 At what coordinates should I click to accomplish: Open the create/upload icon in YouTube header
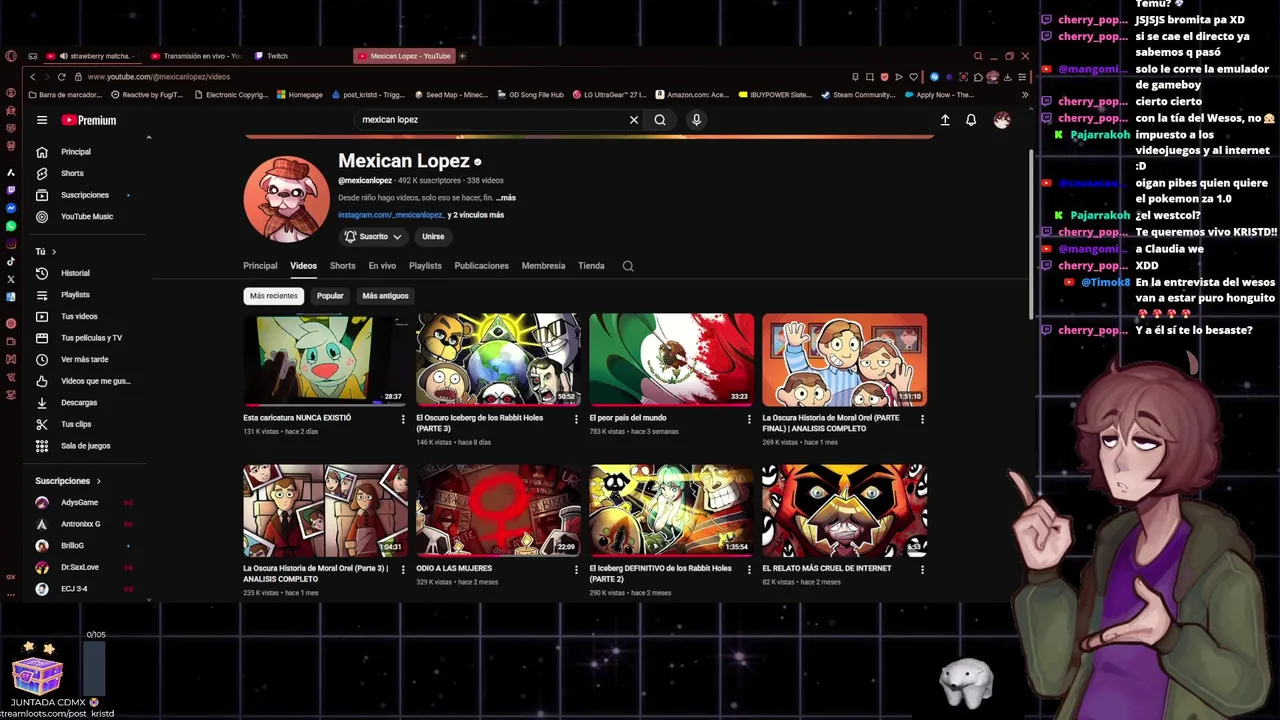pyautogui.click(x=945, y=120)
